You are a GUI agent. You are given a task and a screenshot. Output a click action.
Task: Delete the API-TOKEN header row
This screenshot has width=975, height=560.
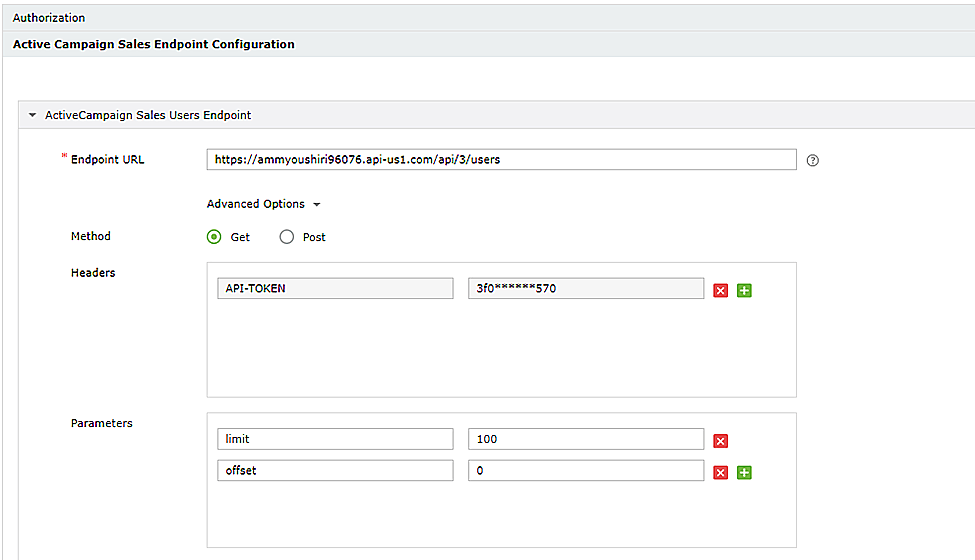(x=720, y=290)
